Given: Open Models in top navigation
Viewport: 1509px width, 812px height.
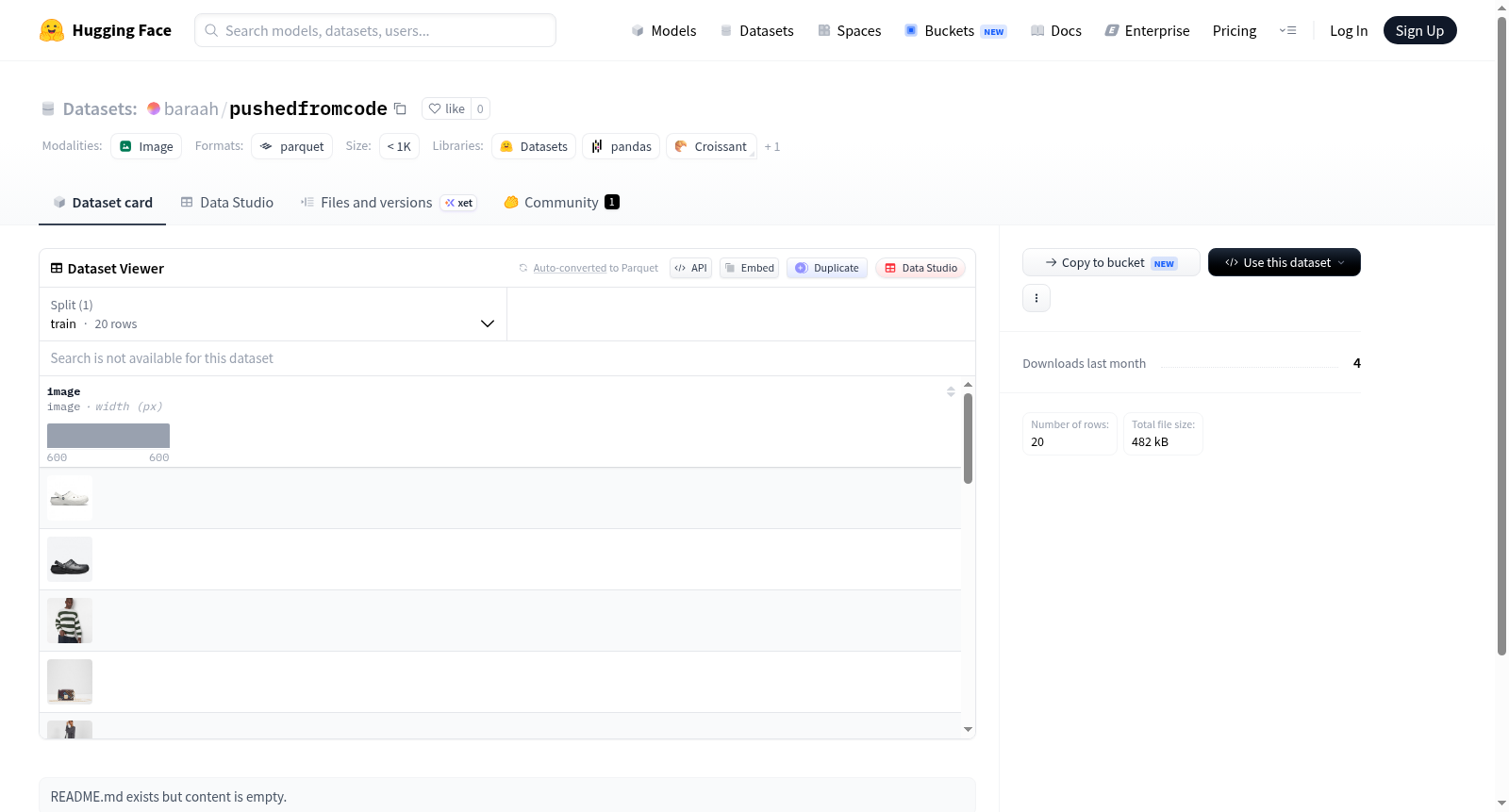Looking at the screenshot, I should coord(664,30).
